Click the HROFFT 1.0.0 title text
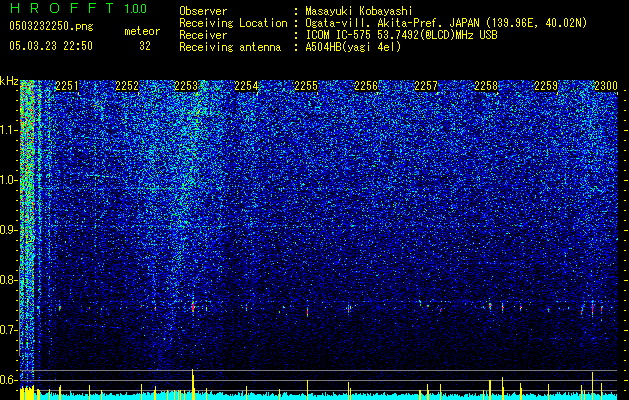Image resolution: width=629 pixels, height=400 pixels. tap(79, 8)
